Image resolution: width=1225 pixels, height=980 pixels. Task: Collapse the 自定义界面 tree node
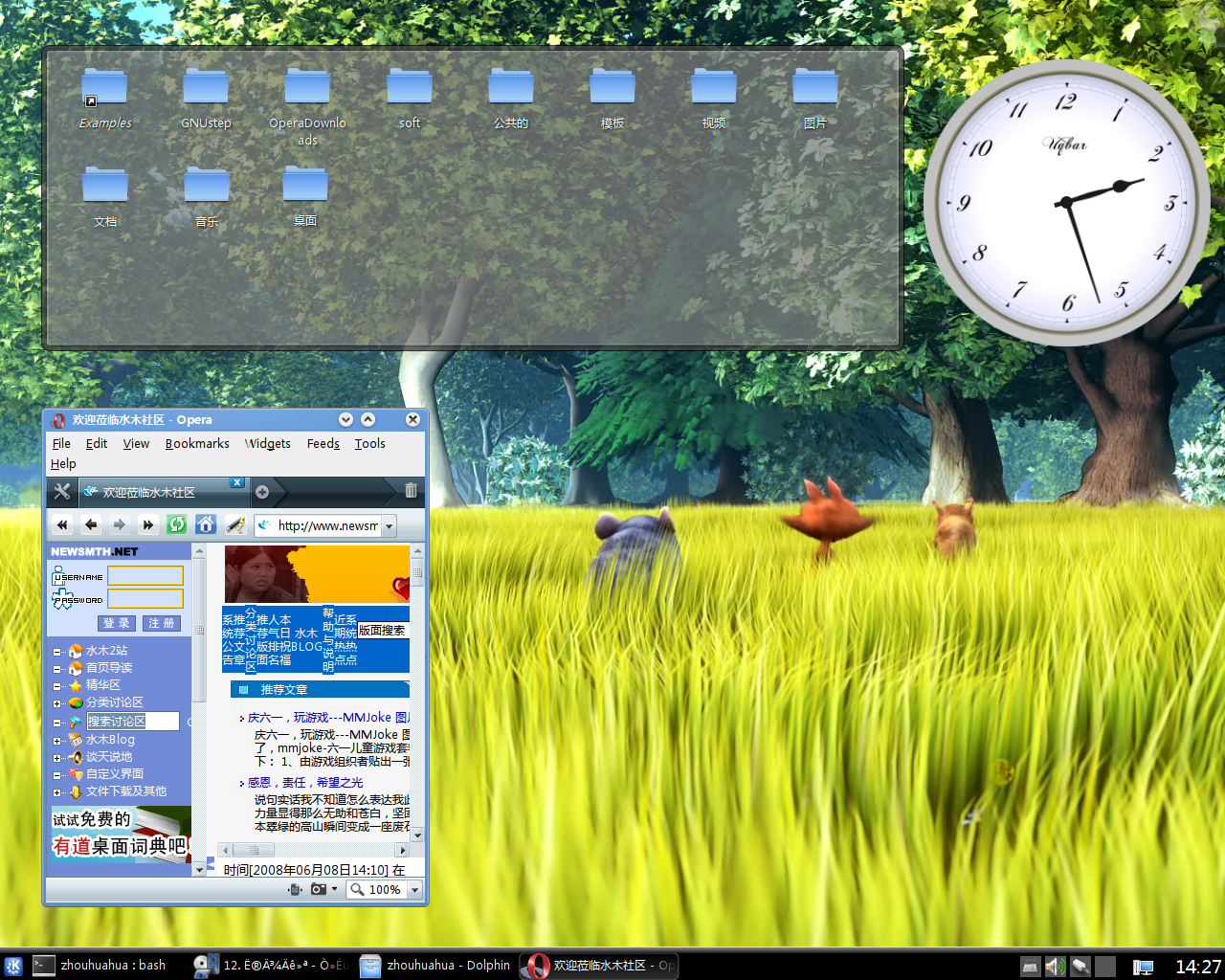(x=56, y=775)
